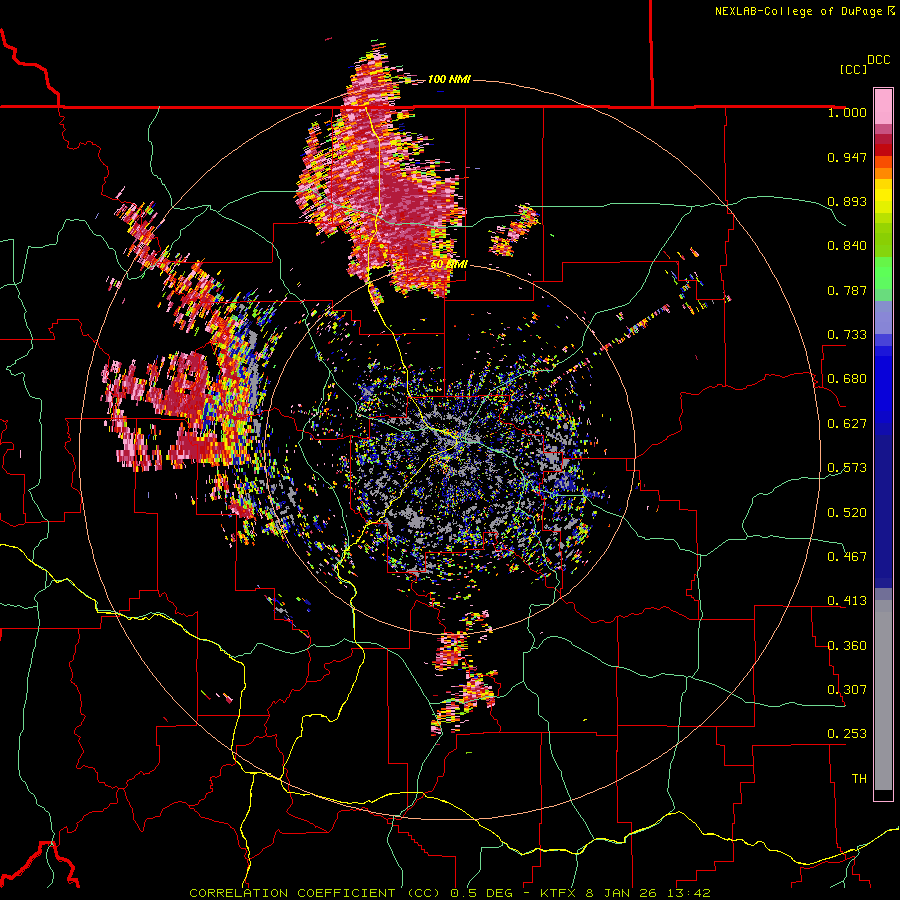Pick the light pink color at the top of the scale
The height and width of the screenshot is (900, 900).
[883, 106]
